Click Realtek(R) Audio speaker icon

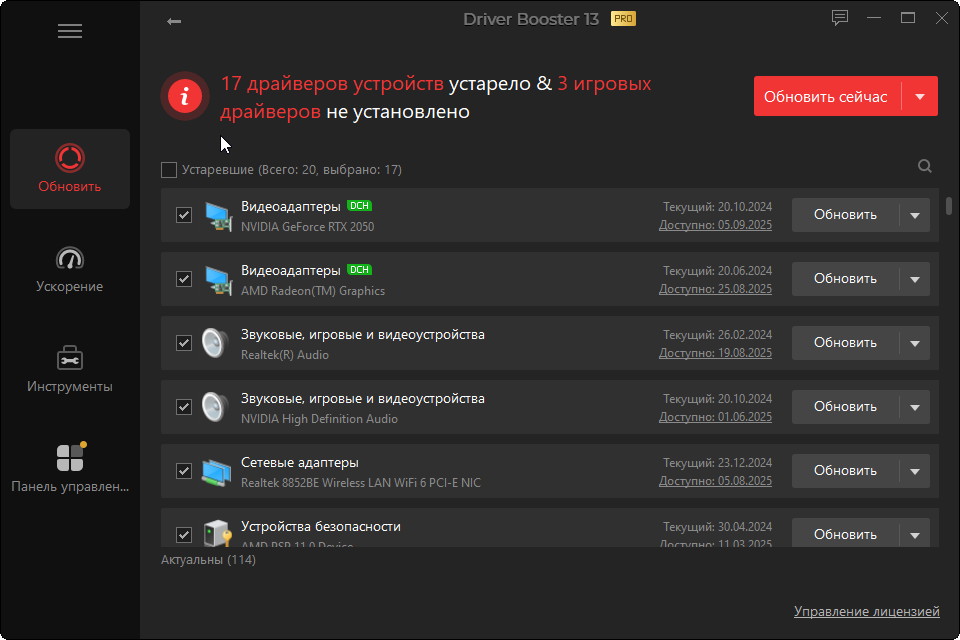[215, 343]
